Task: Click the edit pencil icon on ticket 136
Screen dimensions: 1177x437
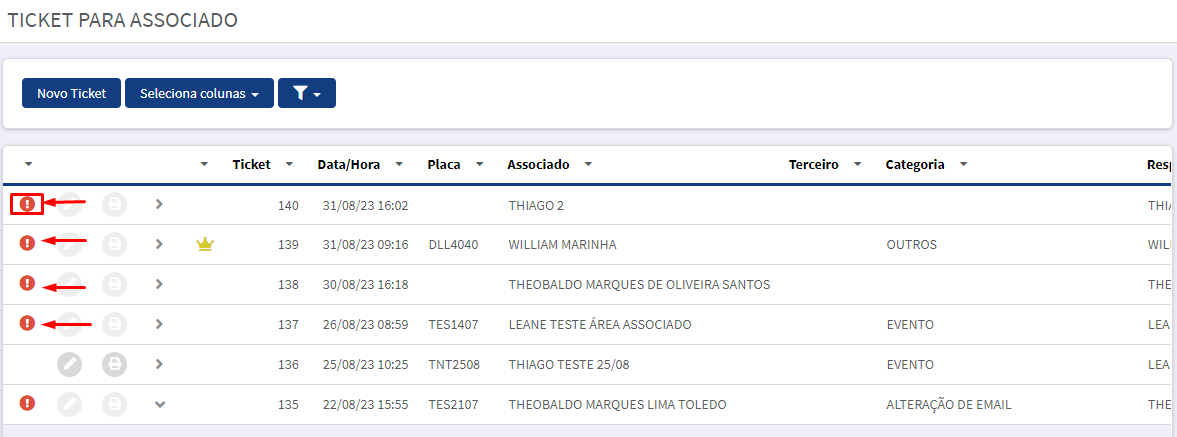Action: click(x=69, y=364)
